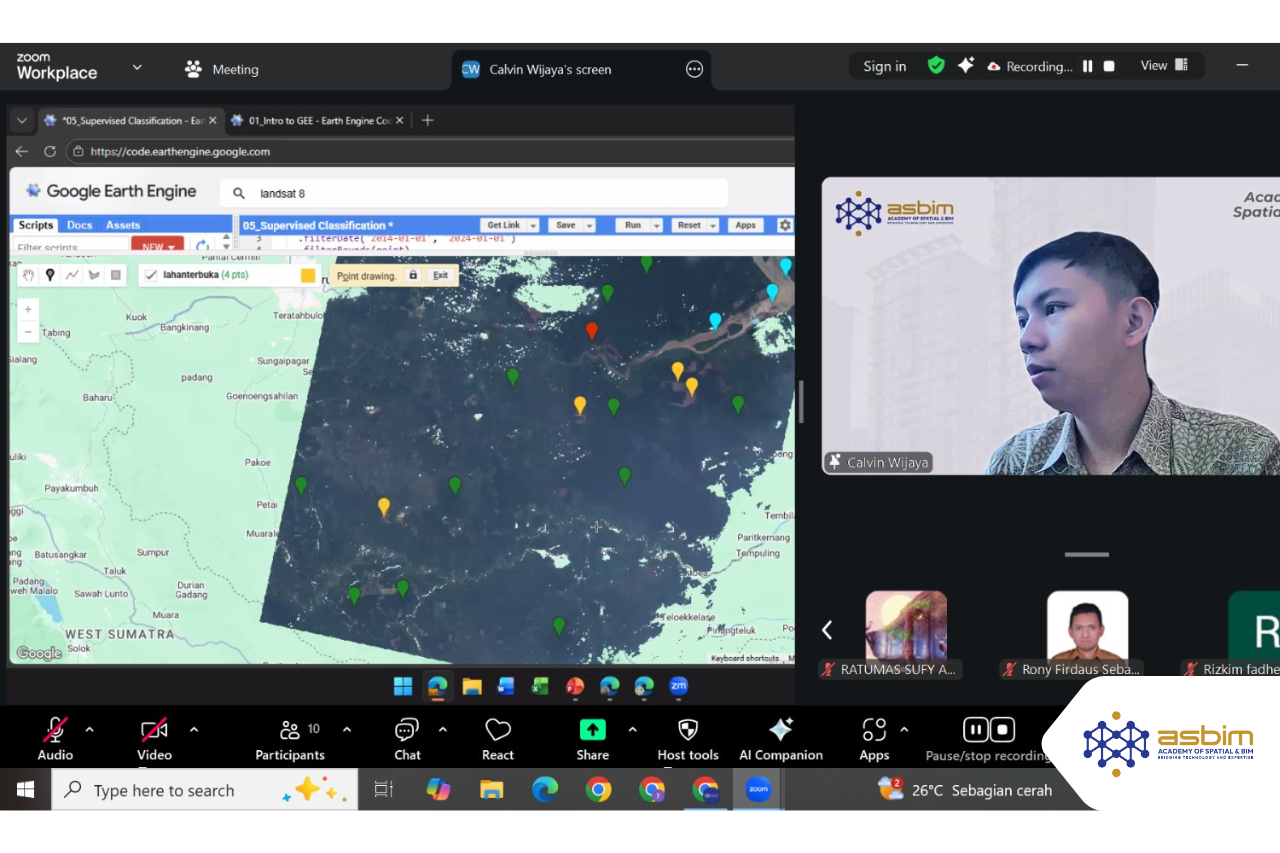Open the Save button dropdown arrow
1280x853 pixels.
[588, 225]
